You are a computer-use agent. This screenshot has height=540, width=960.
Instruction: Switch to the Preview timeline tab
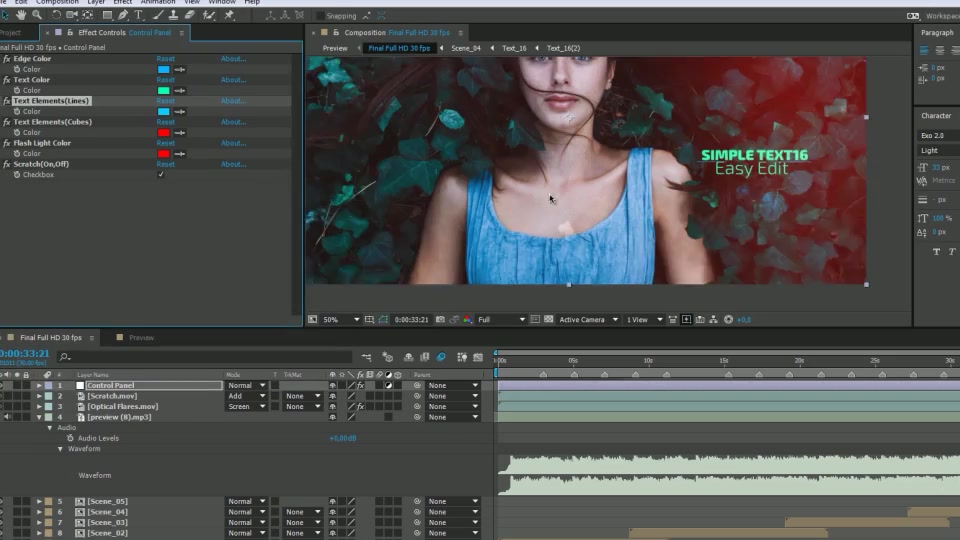click(x=141, y=338)
